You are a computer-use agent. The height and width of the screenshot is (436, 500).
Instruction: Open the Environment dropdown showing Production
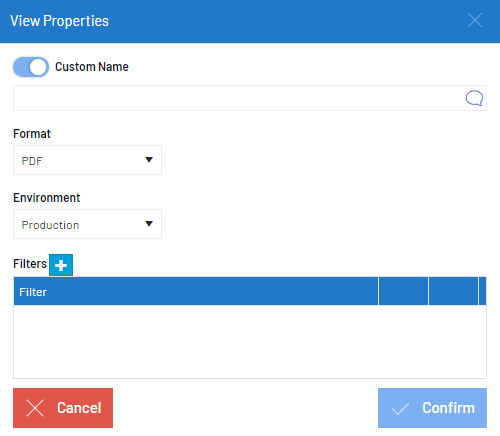pyautogui.click(x=87, y=224)
